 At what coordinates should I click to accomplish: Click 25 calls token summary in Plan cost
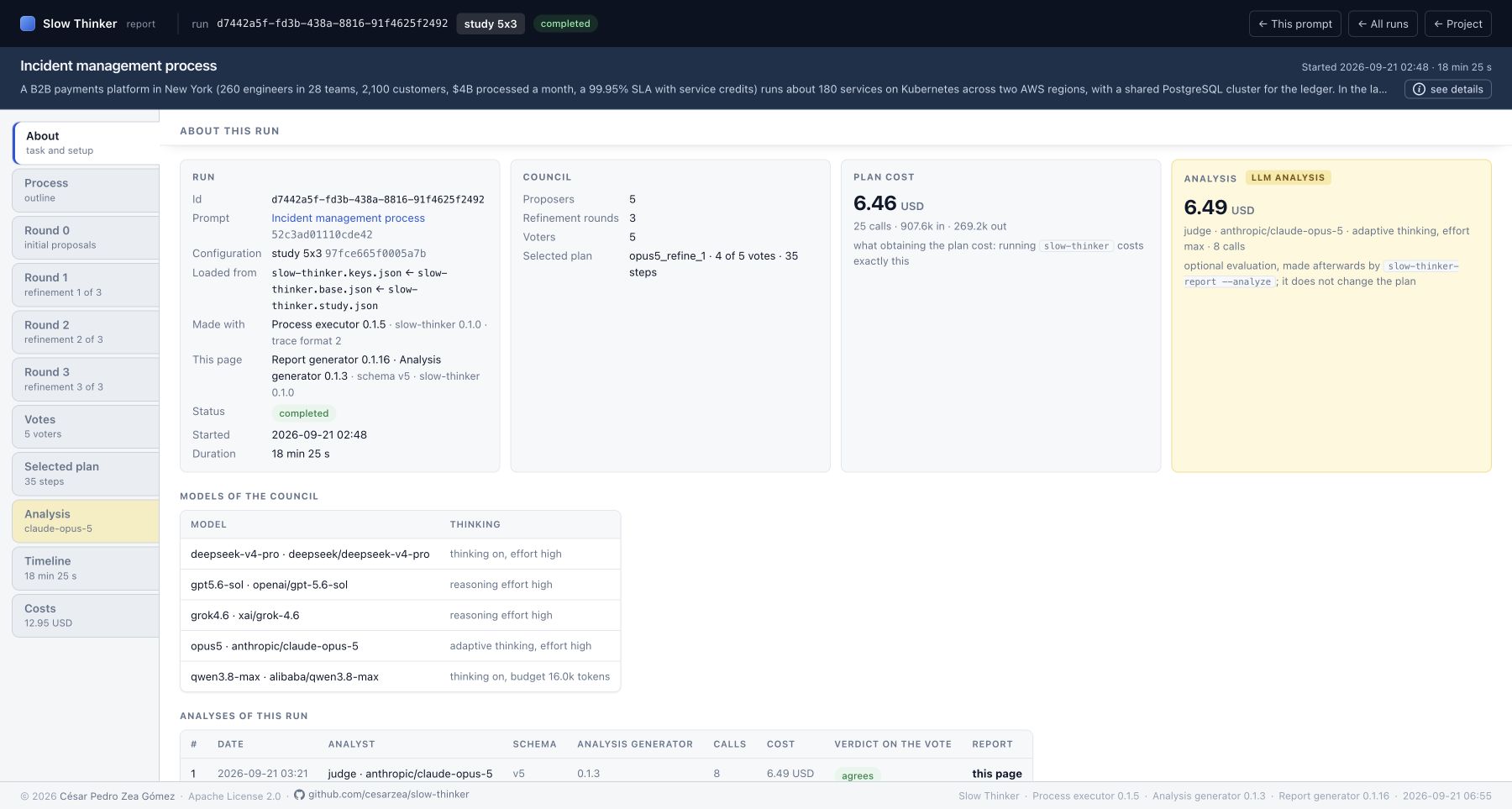930,226
